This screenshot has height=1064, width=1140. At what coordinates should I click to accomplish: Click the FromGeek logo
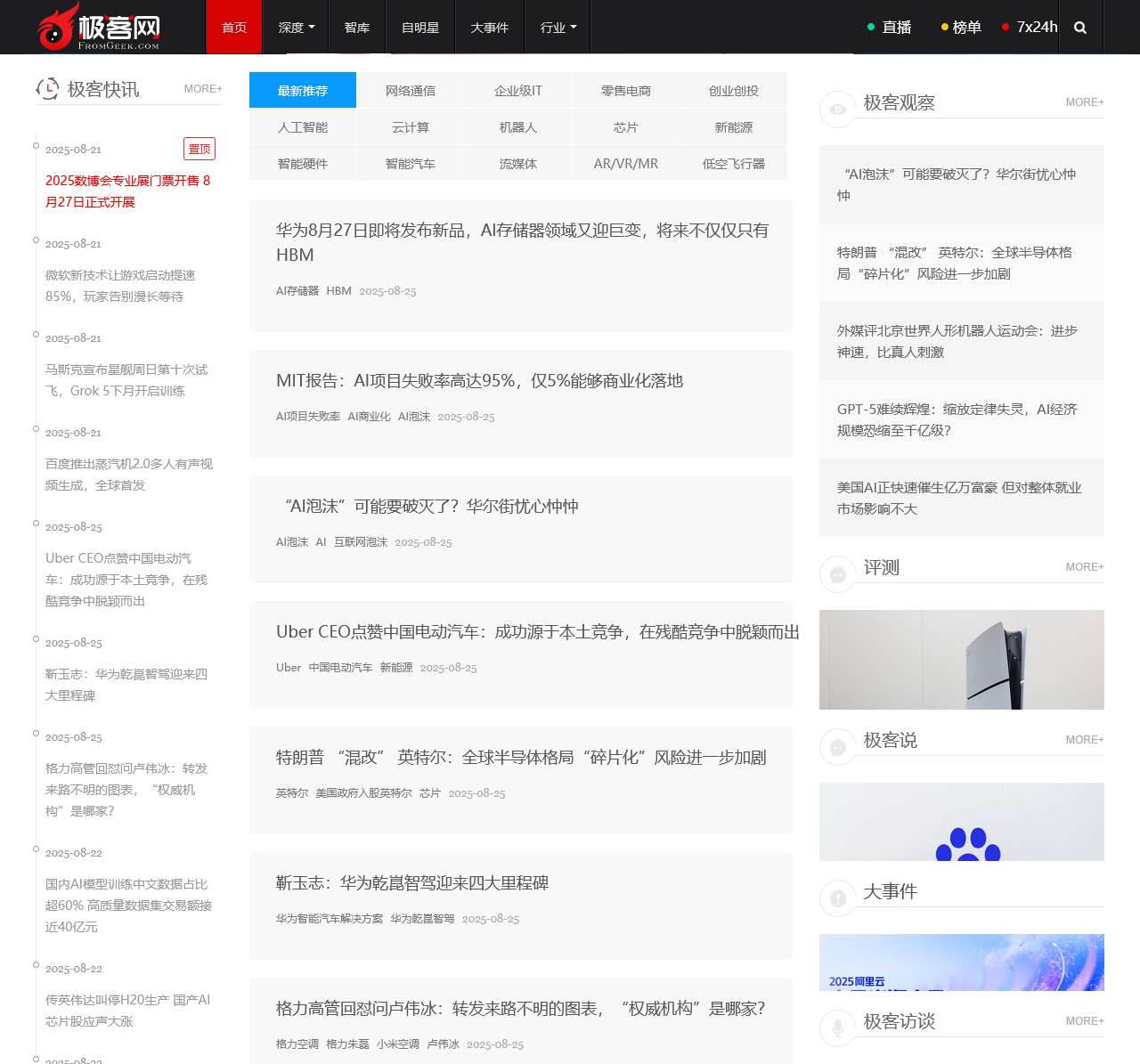[100, 27]
